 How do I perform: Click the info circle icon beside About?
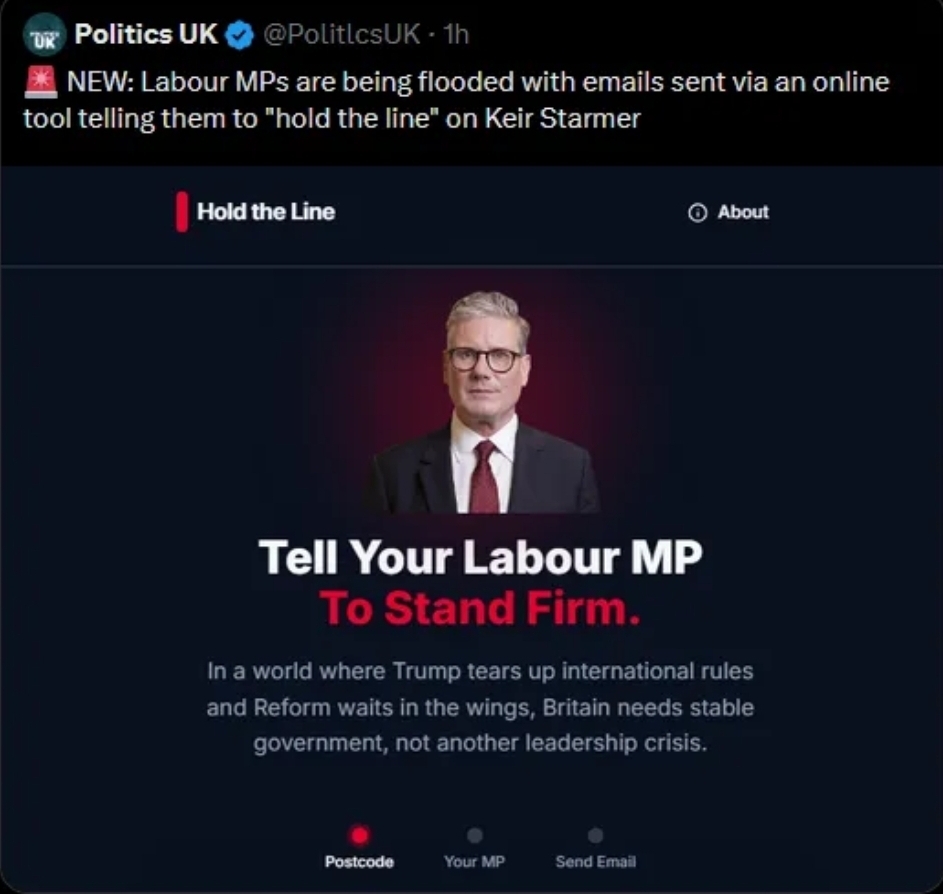click(697, 212)
